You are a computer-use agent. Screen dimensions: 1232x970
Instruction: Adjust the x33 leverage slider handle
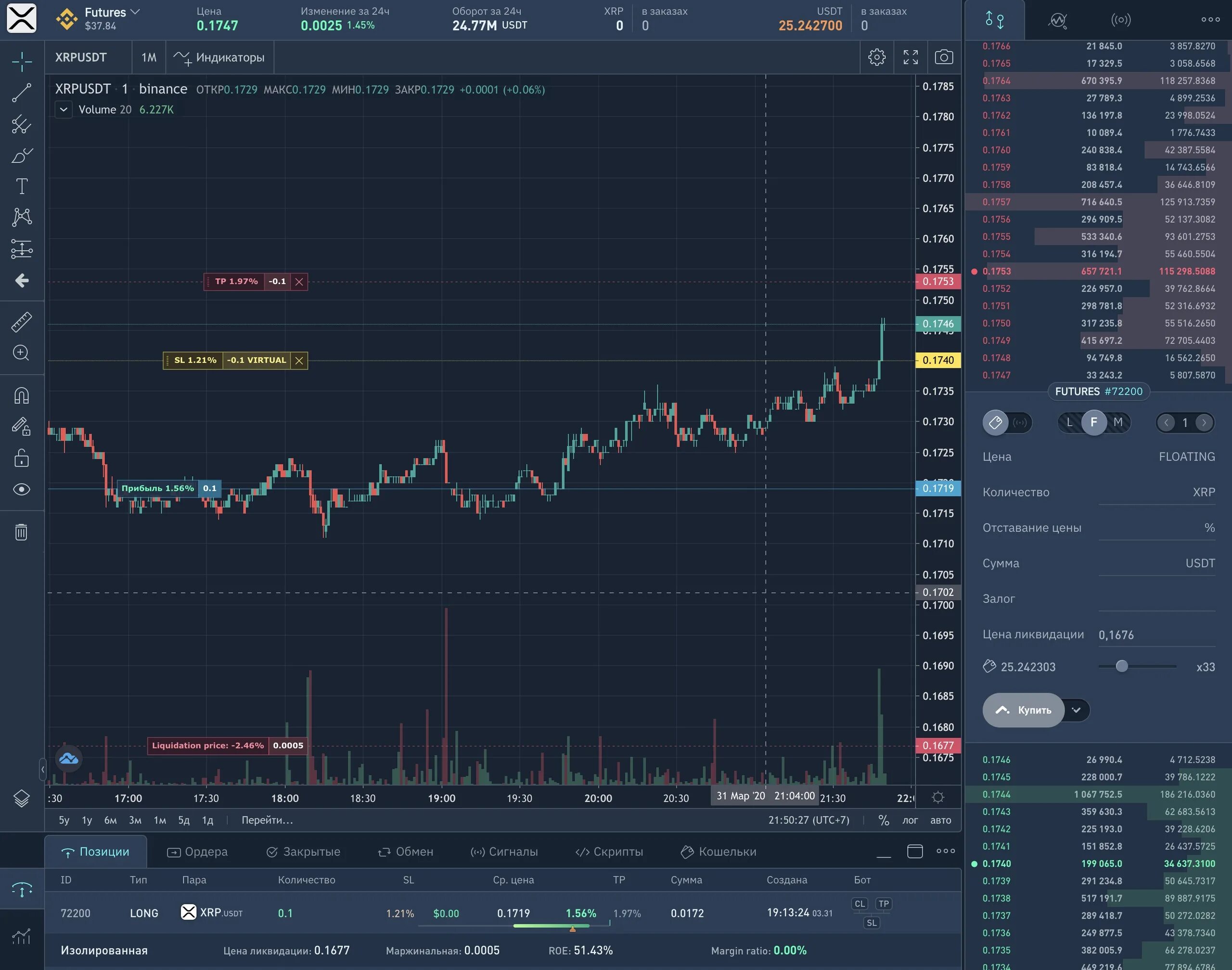1121,666
